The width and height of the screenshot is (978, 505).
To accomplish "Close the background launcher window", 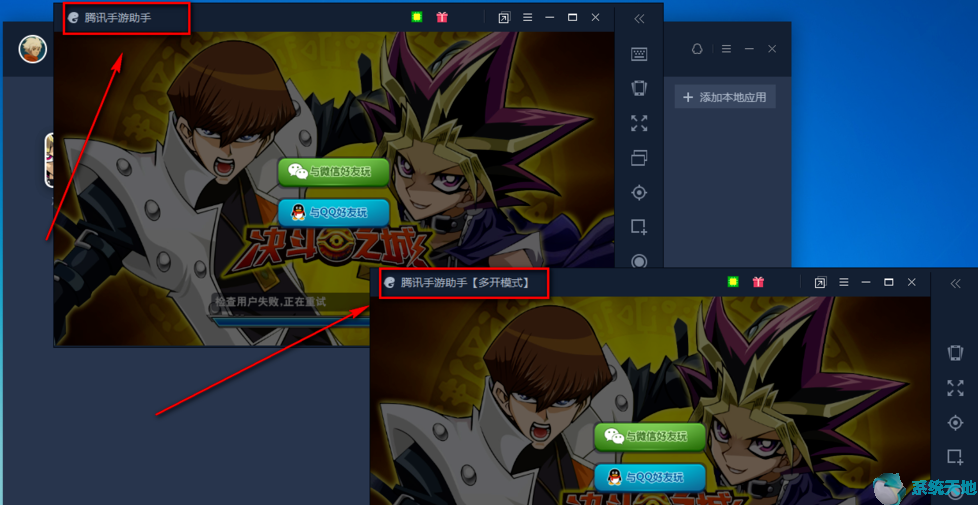I will point(772,49).
